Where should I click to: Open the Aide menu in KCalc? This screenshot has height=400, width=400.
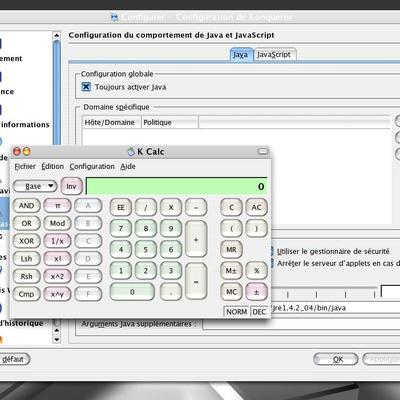click(128, 166)
